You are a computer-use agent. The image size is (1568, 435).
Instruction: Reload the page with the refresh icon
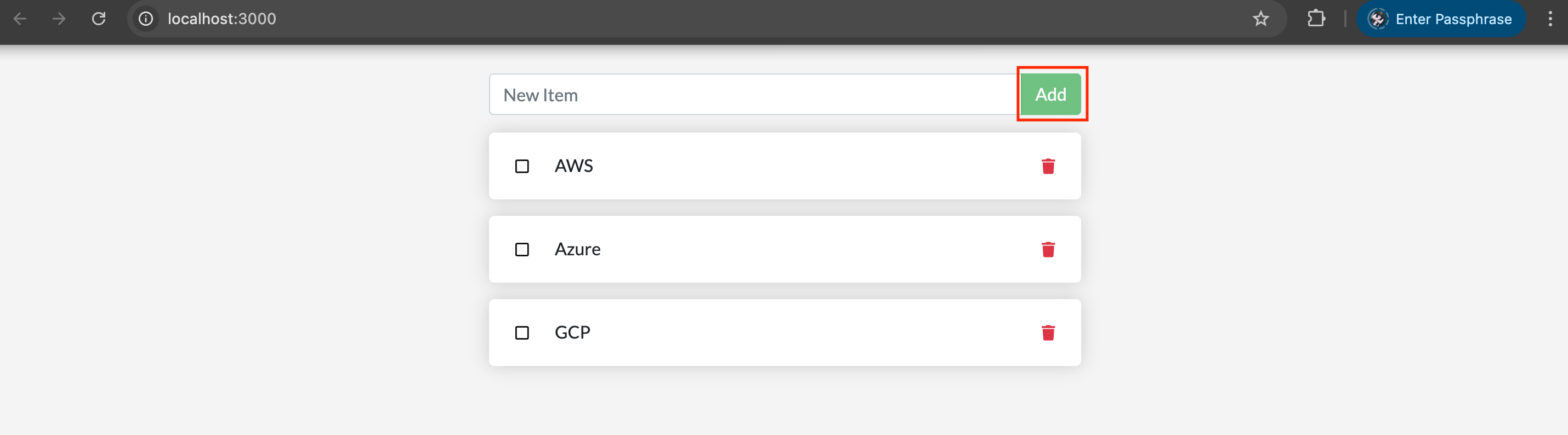pyautogui.click(x=99, y=19)
